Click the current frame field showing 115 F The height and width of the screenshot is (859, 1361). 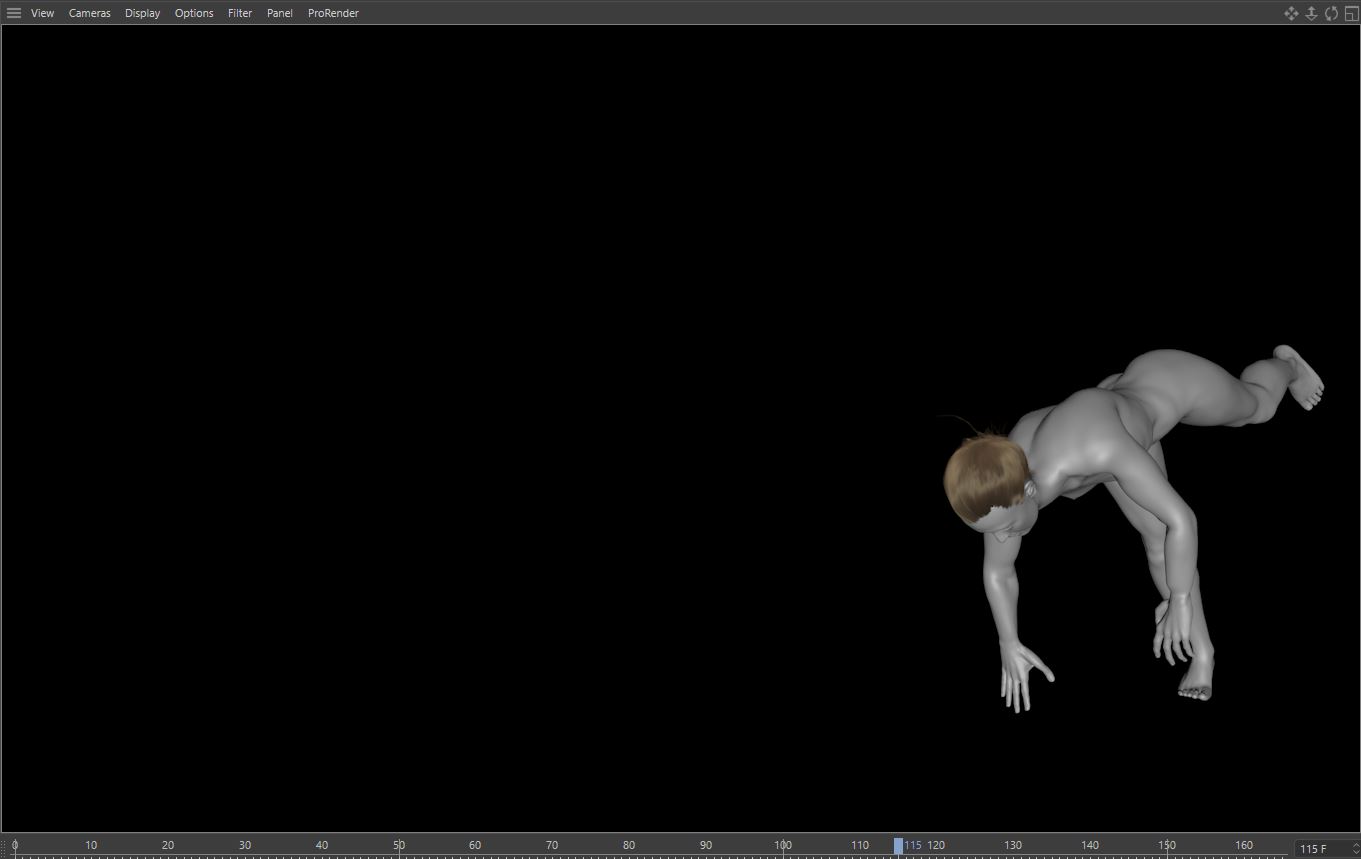[1318, 849]
